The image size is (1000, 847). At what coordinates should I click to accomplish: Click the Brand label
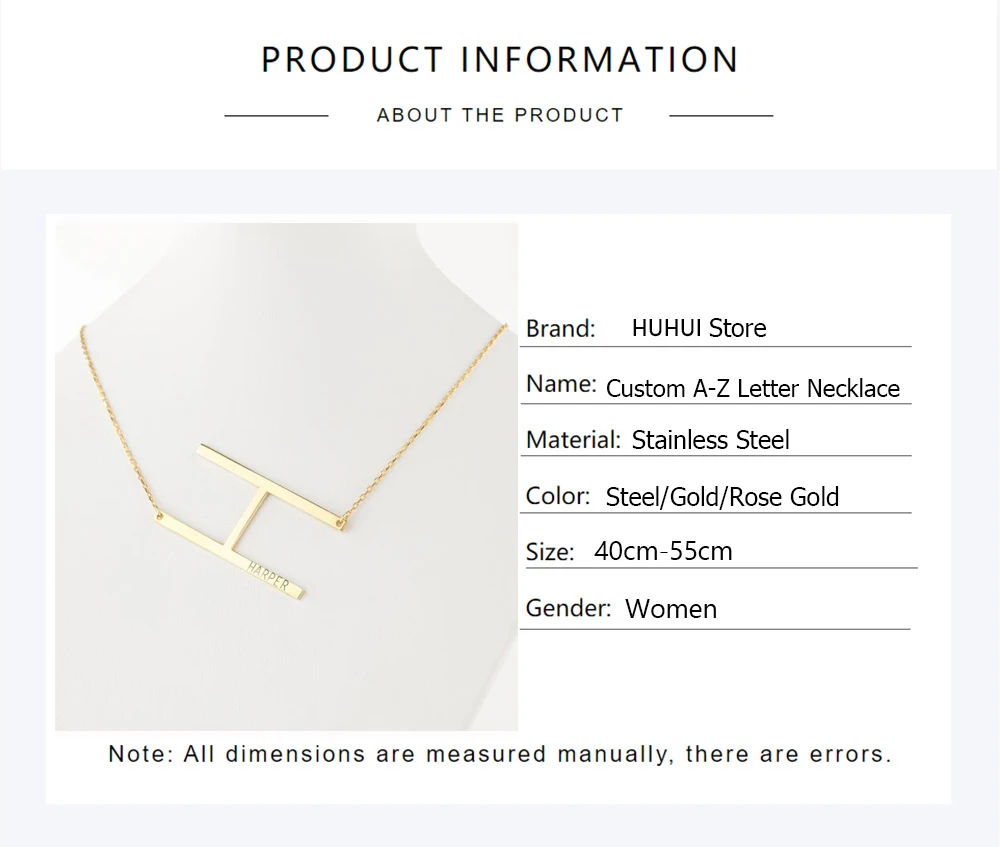(560, 328)
